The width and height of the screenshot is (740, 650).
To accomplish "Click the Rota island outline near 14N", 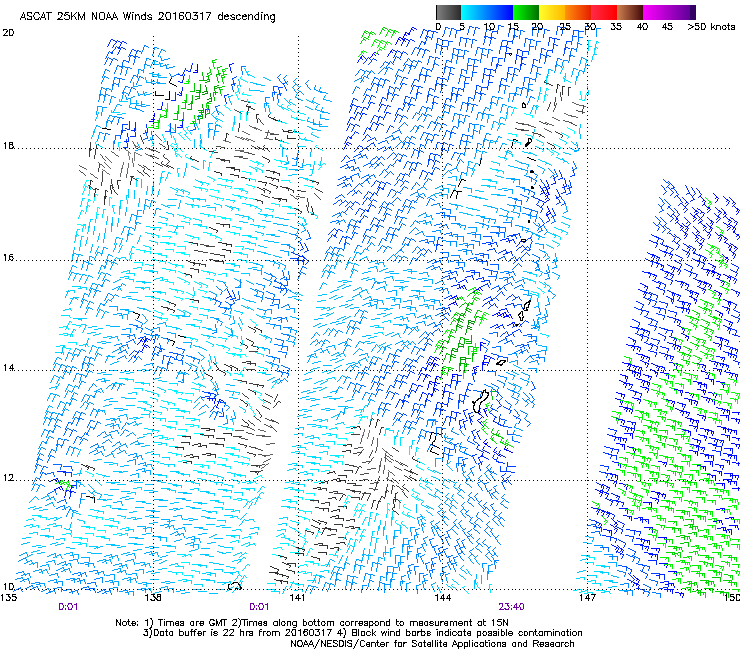I will point(501,363).
